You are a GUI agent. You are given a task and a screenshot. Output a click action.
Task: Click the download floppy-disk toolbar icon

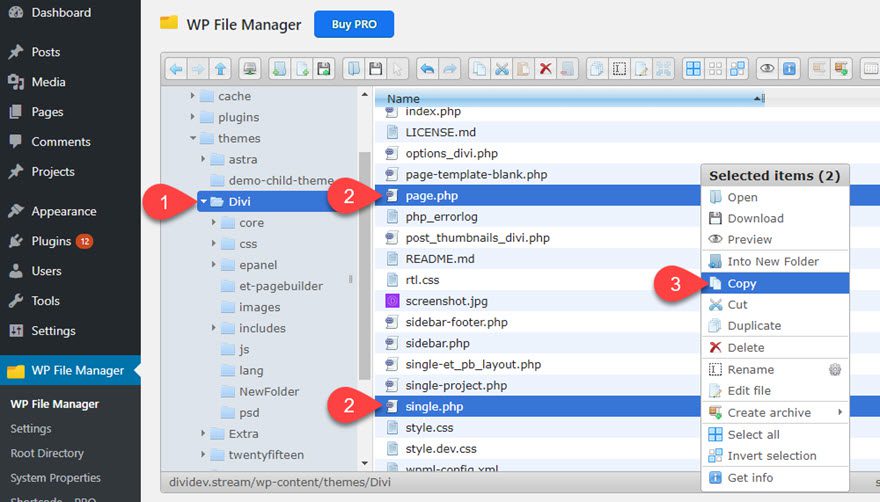click(x=375, y=69)
